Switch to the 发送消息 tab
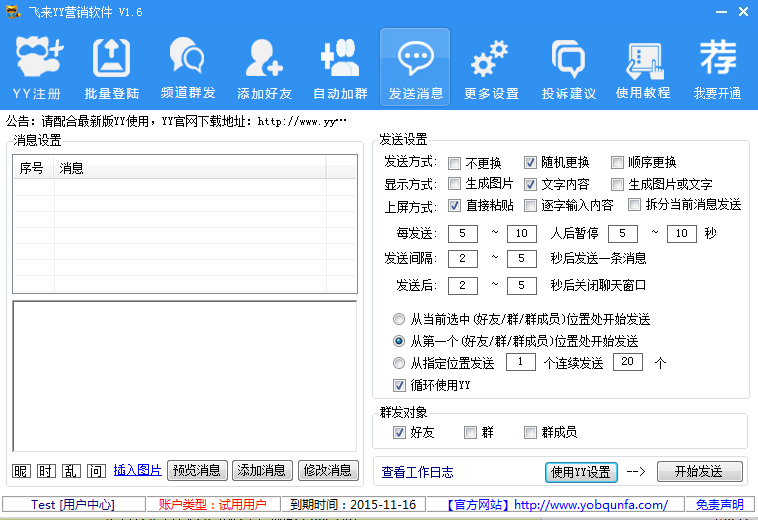 coord(415,68)
